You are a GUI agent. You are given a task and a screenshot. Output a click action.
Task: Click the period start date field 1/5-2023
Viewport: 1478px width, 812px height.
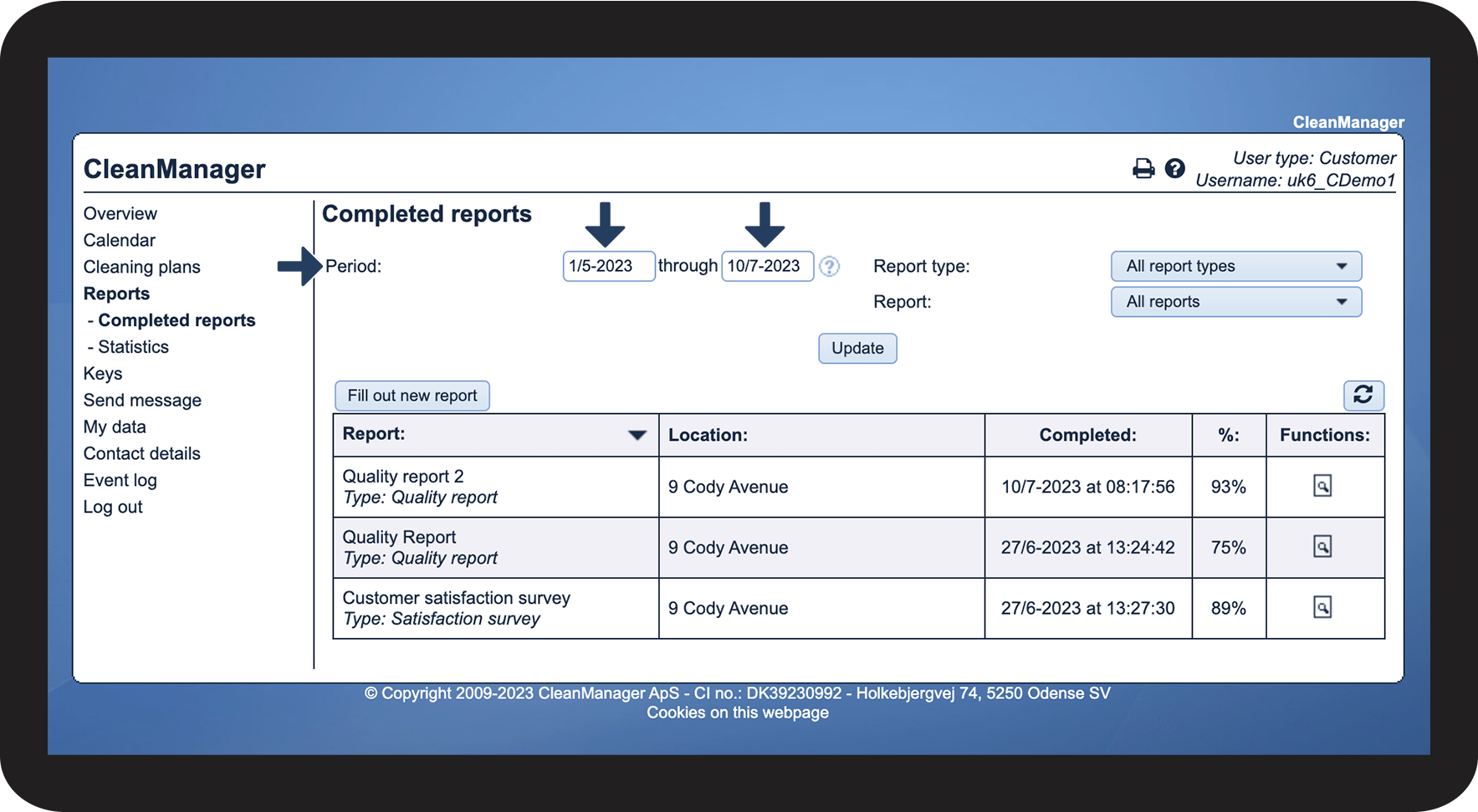(x=609, y=266)
